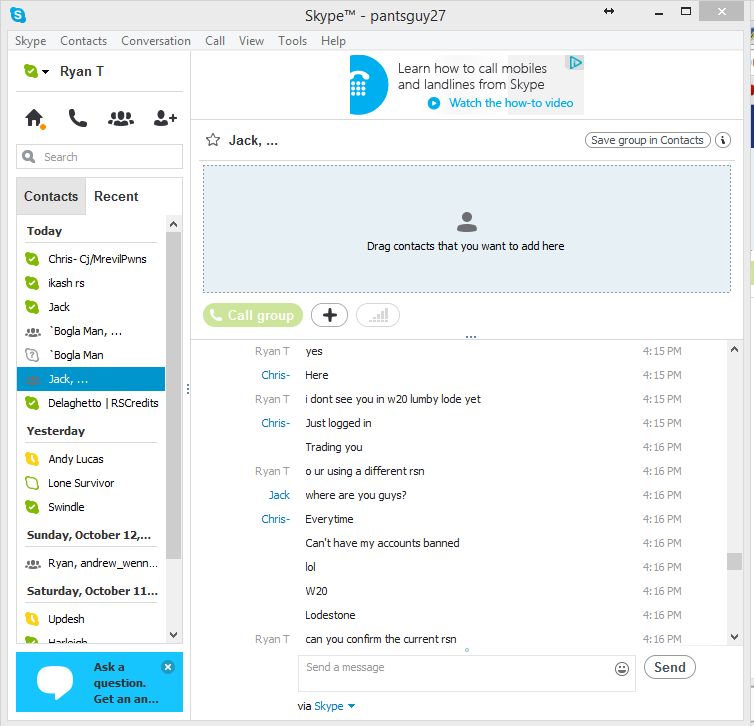Screen dimensions: 754x726
Task: Open the status dropdown next to Ryan T
Action: 46,72
